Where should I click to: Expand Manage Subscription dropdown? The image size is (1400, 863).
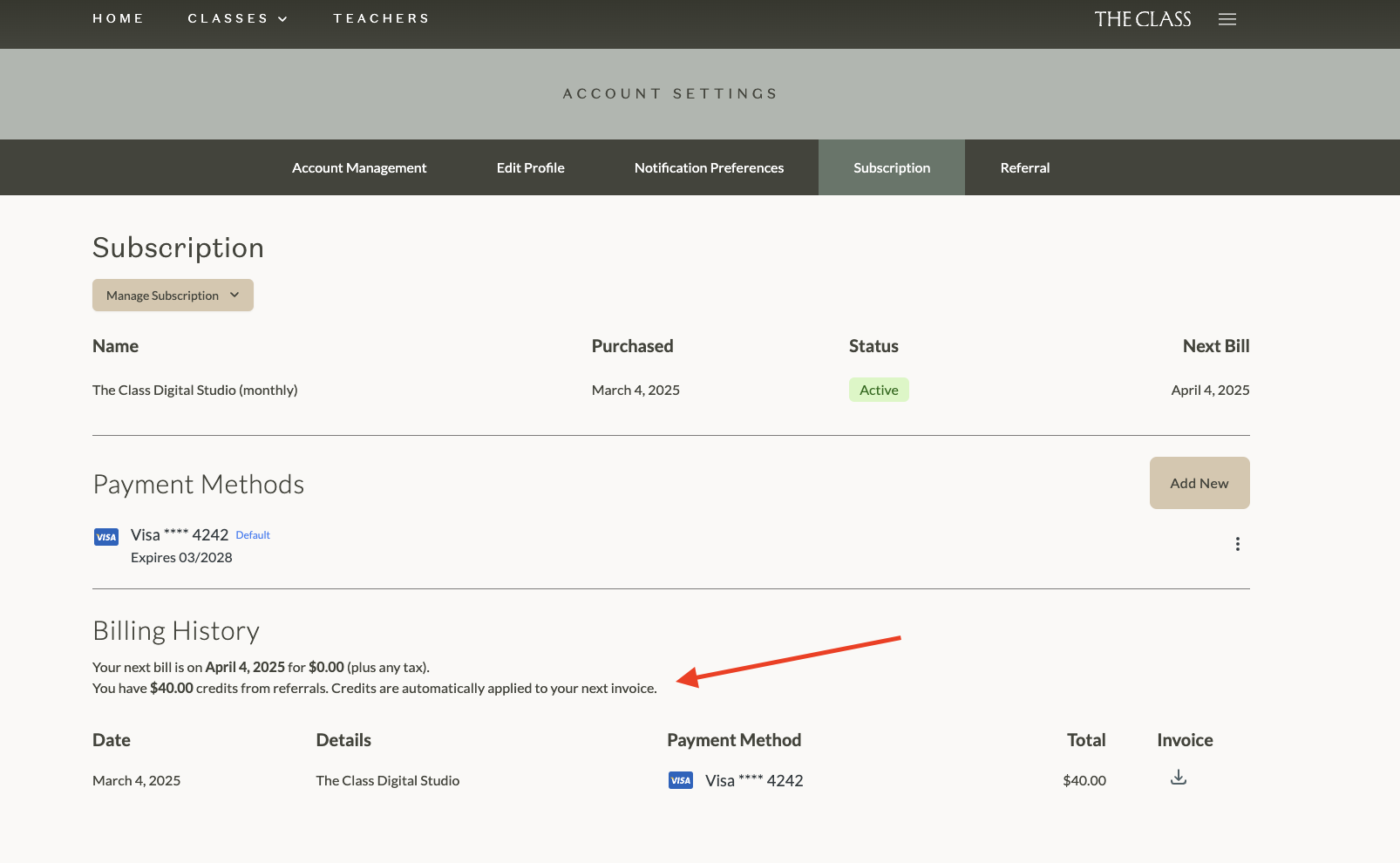173,296
